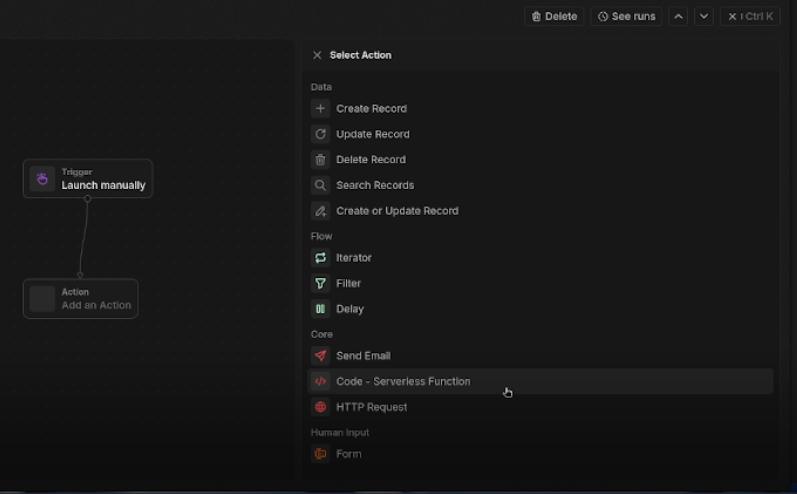This screenshot has height=494, width=797.
Task: Click the paper plane icon beside Send Email
Action: coord(320,356)
